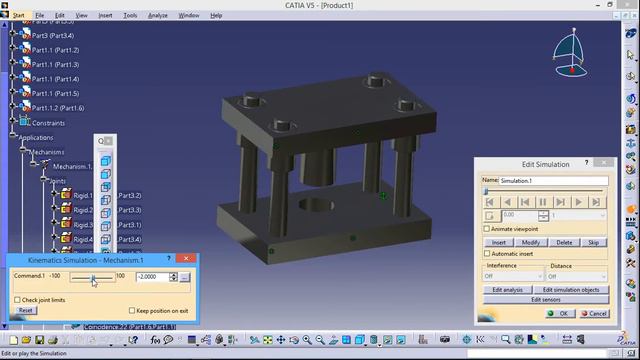This screenshot has height=360, width=640.
Task: Click the Fit All In view icon
Action: click(x=268, y=340)
